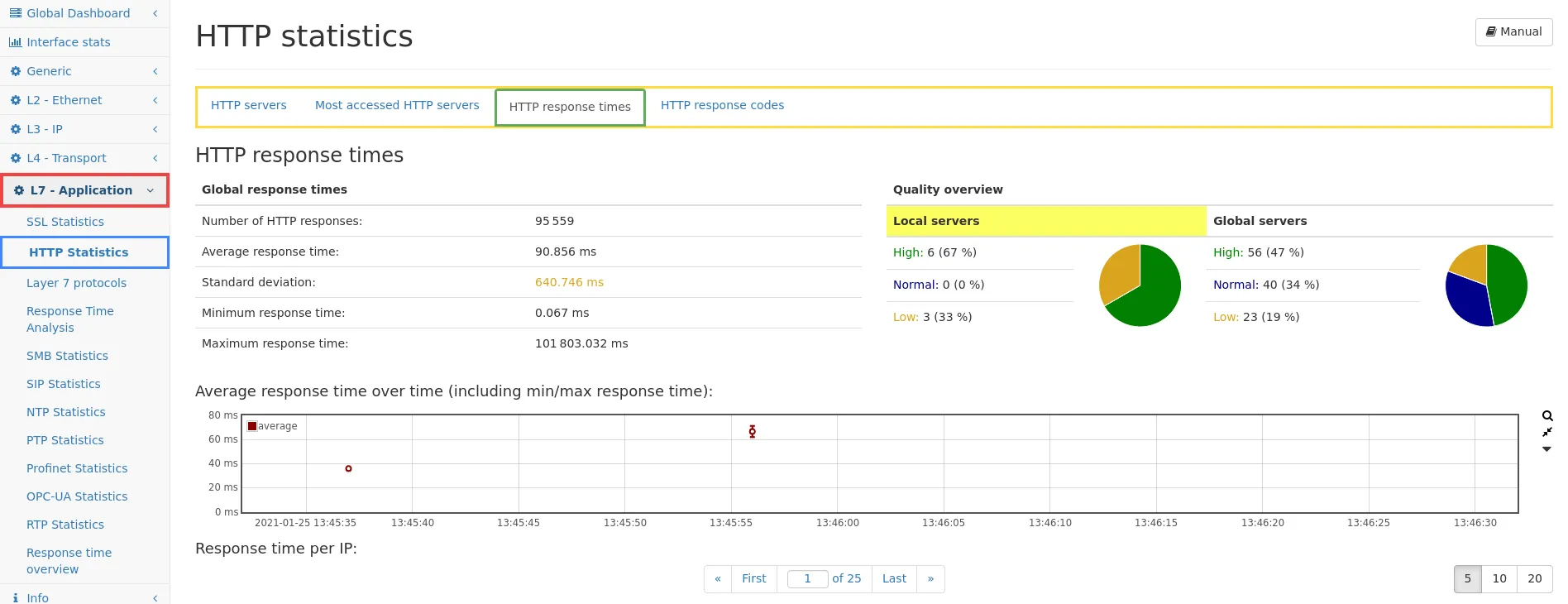Viewport: 1568px width, 604px height.
Task: Click the magnifier zoom icon beside the chart
Action: tap(1546, 416)
